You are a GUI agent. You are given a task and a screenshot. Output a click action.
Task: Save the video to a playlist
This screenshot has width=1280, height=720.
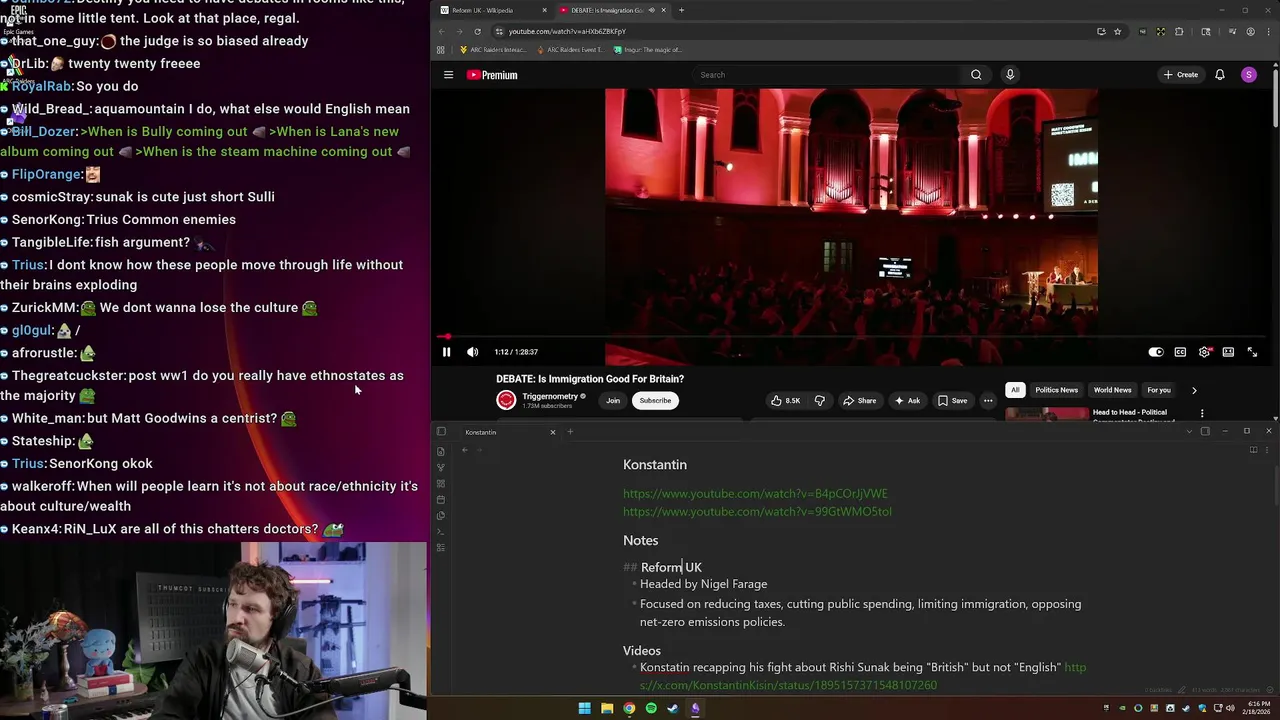click(x=952, y=401)
